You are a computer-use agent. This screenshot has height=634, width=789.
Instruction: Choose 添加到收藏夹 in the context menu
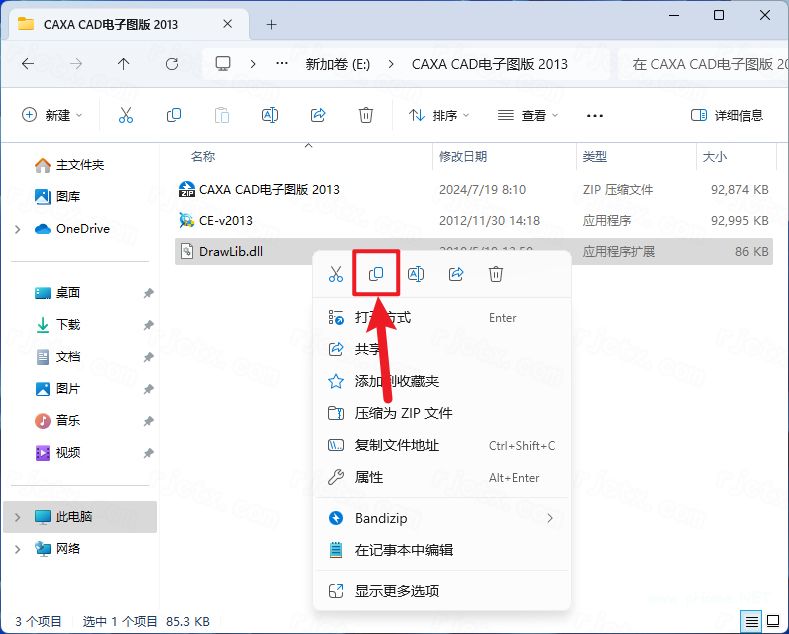(x=442, y=381)
